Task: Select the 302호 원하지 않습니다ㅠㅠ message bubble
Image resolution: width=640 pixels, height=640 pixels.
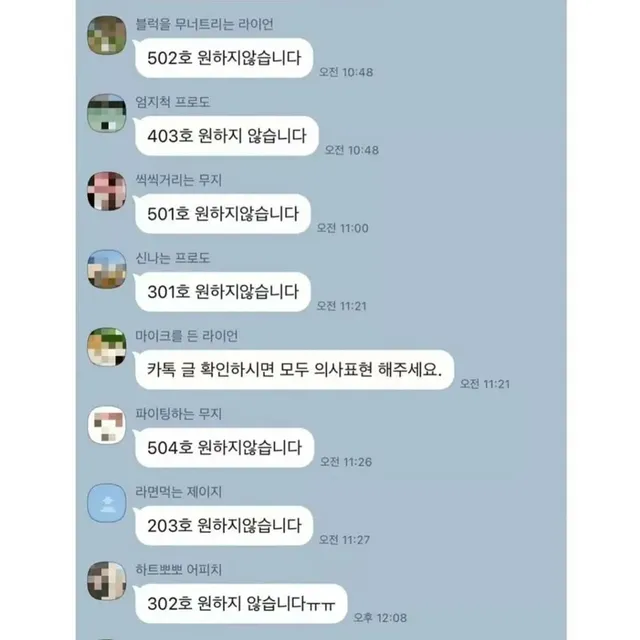Action: tap(241, 604)
